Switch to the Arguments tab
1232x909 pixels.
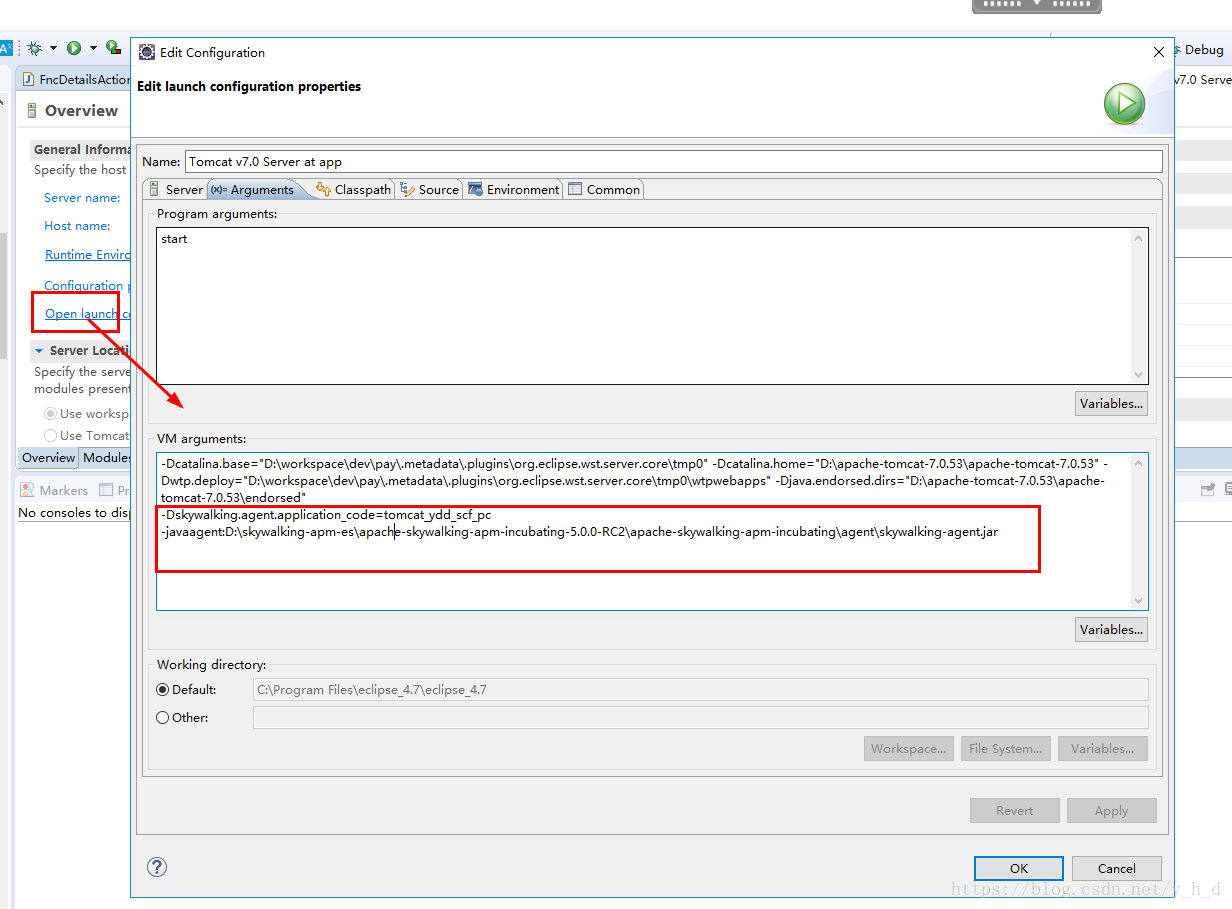252,189
